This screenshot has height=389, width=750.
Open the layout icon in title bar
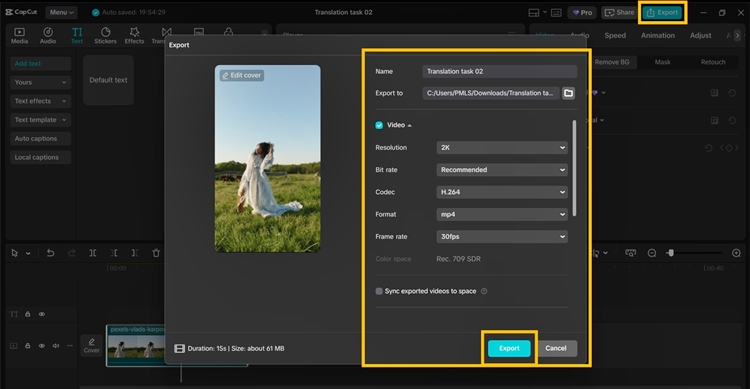click(534, 13)
